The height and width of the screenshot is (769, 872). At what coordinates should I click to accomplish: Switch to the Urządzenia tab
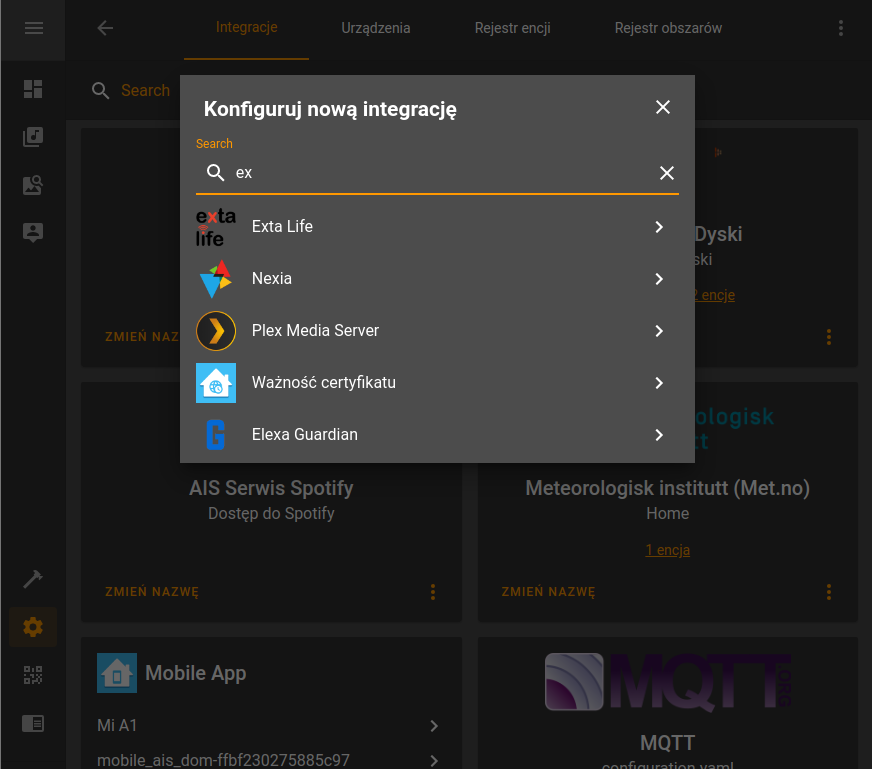tap(376, 28)
